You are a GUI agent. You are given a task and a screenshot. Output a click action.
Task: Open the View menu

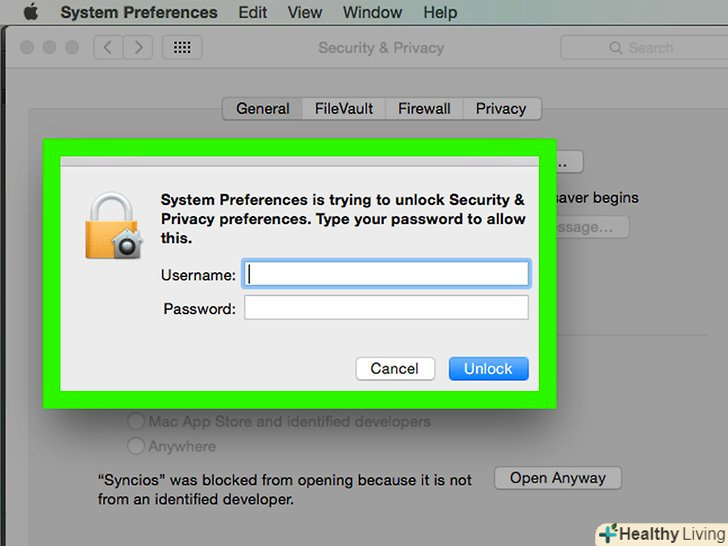point(304,13)
